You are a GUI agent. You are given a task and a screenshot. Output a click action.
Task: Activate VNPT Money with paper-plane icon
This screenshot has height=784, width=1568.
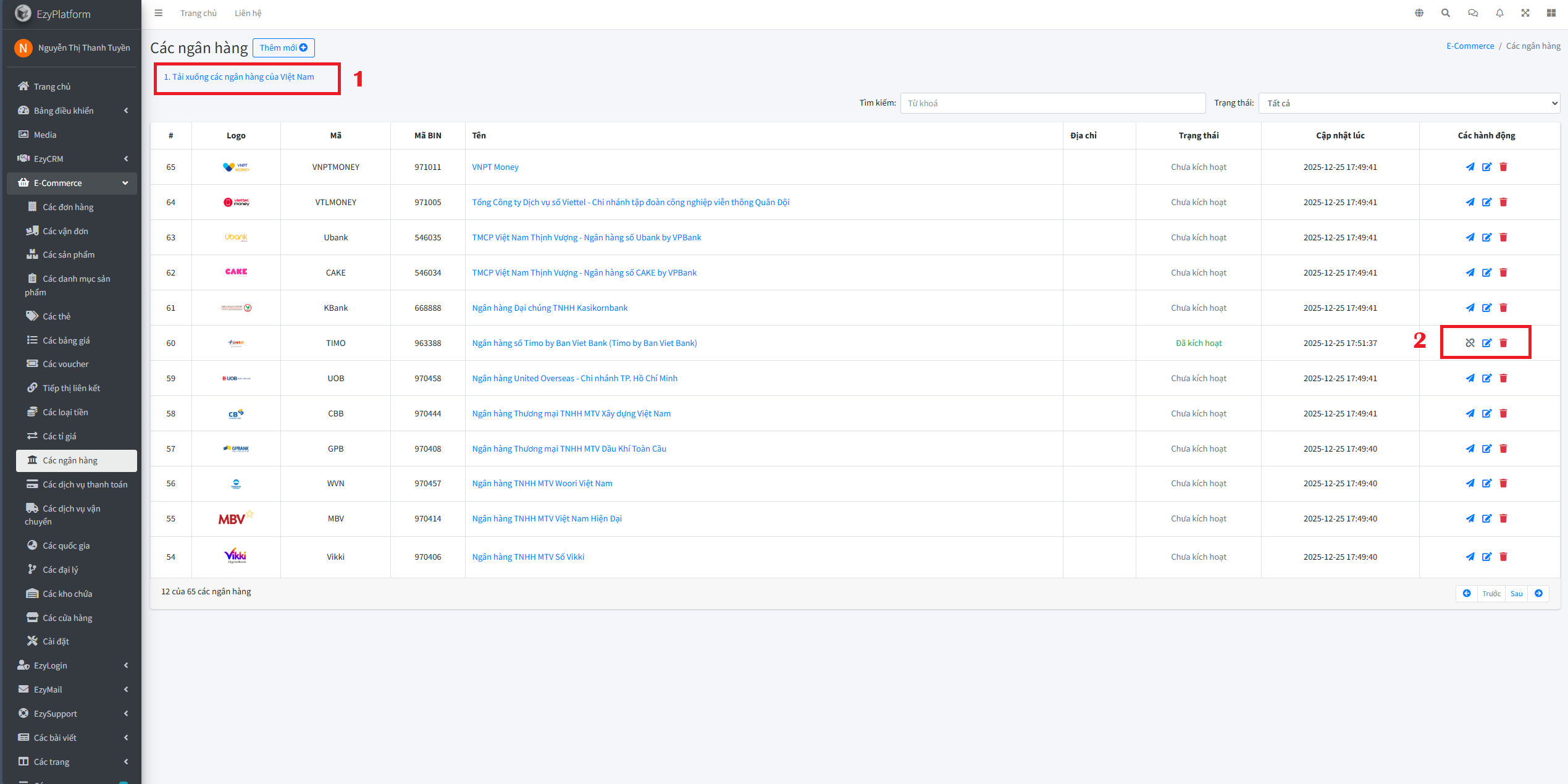tap(1470, 167)
